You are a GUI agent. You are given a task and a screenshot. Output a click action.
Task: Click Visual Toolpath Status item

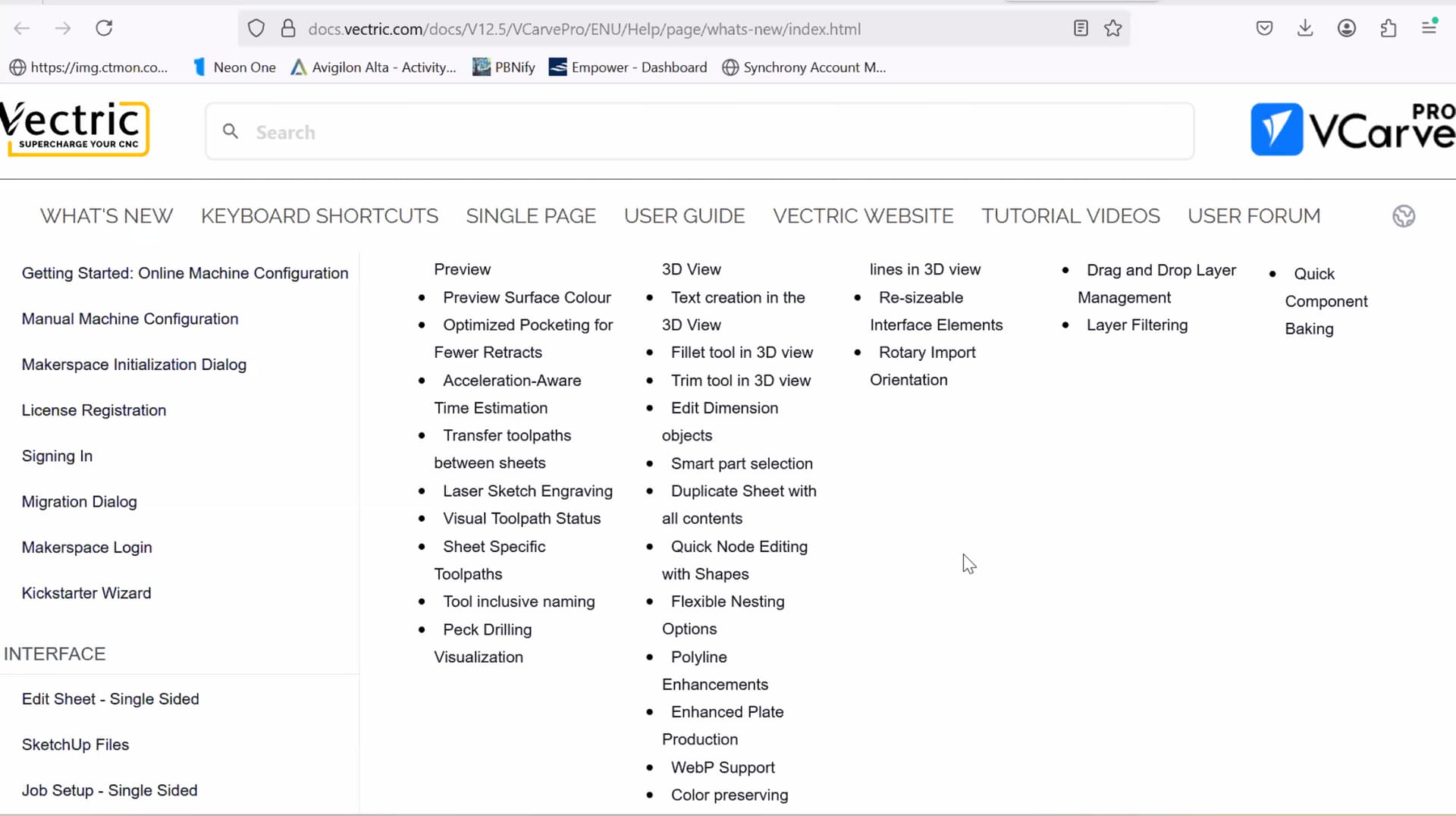tap(522, 519)
